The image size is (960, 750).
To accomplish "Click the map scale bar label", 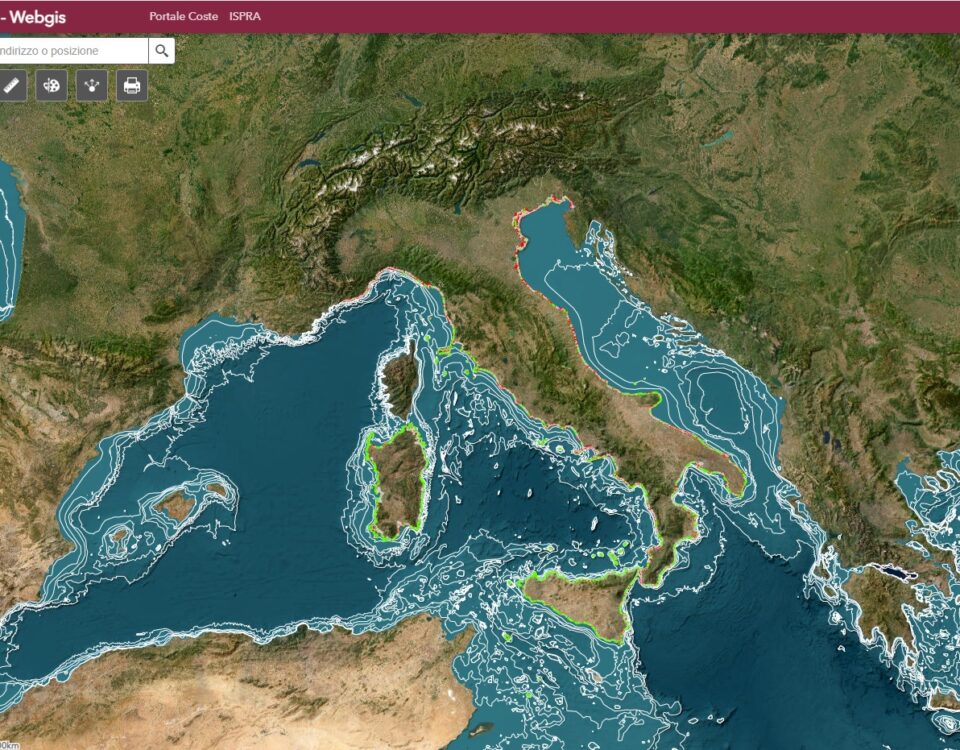I will click(x=10, y=744).
